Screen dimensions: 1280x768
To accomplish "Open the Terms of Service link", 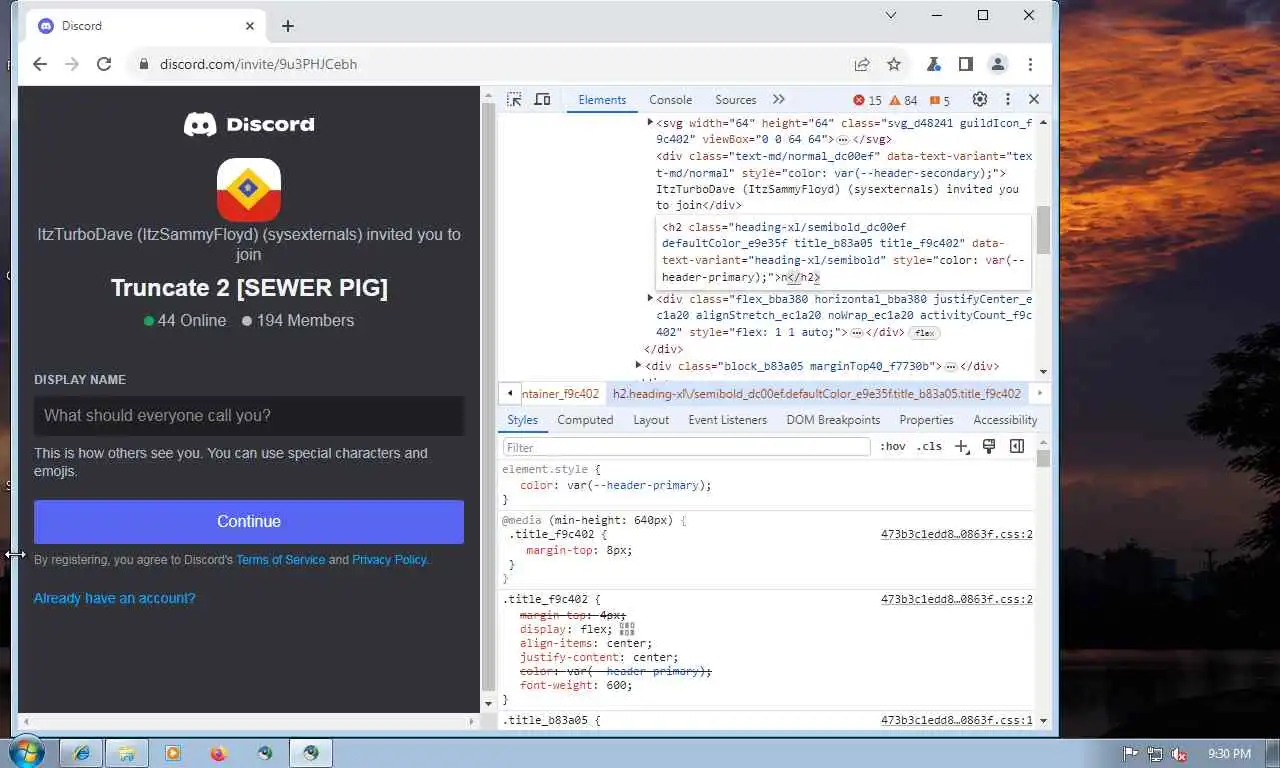I will pyautogui.click(x=280, y=560).
